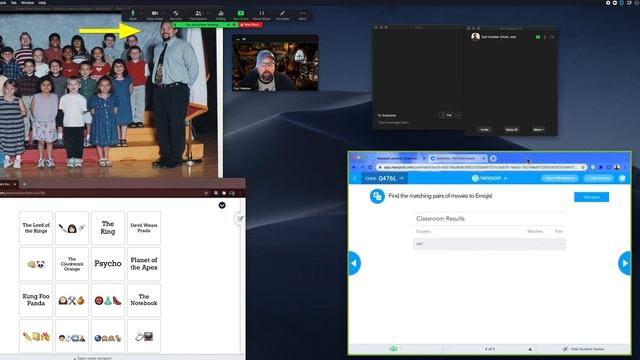Select 'Planet of the Apes' card
The image size is (640, 360).
pos(144,264)
